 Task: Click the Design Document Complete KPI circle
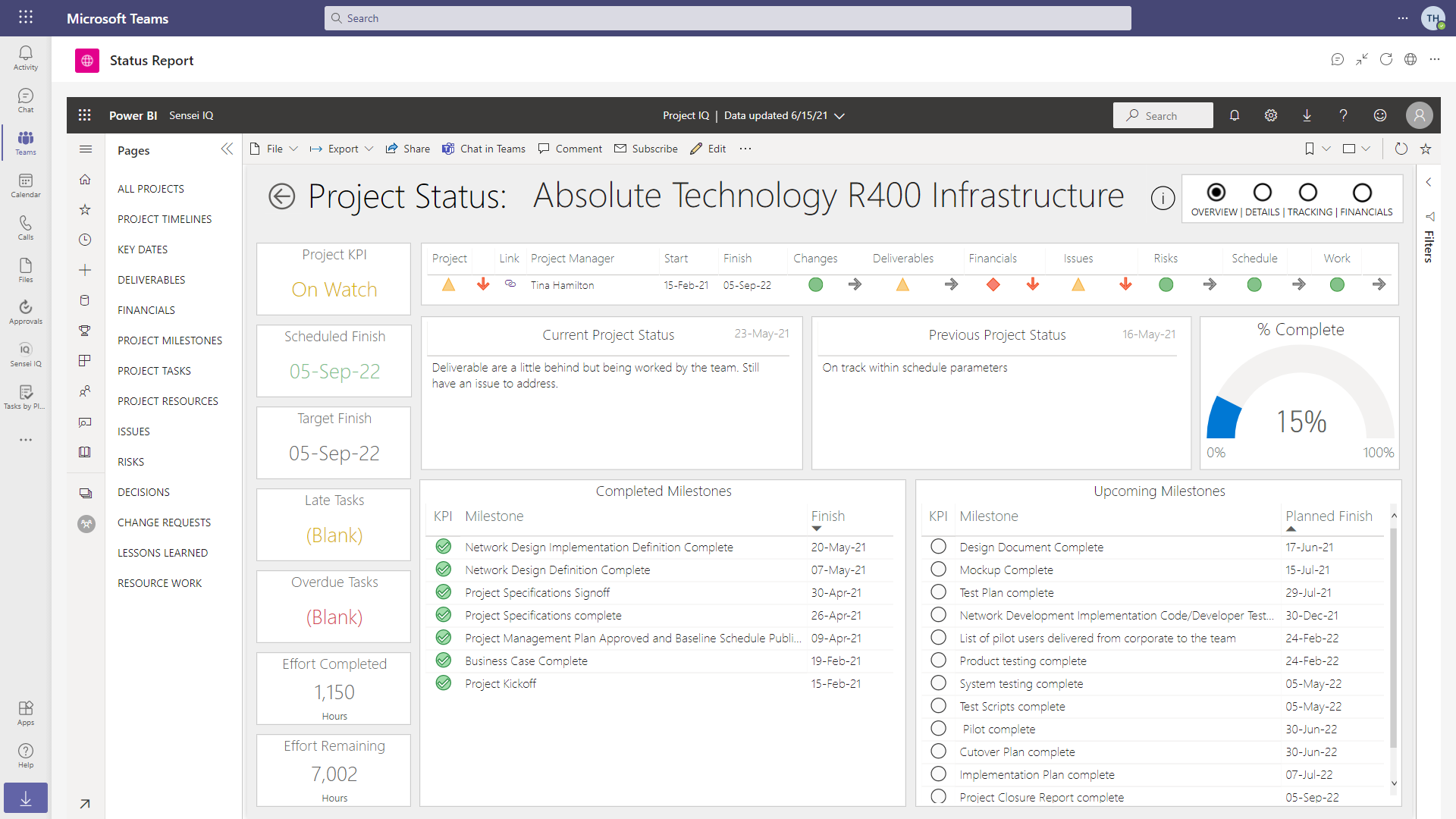[x=938, y=546]
